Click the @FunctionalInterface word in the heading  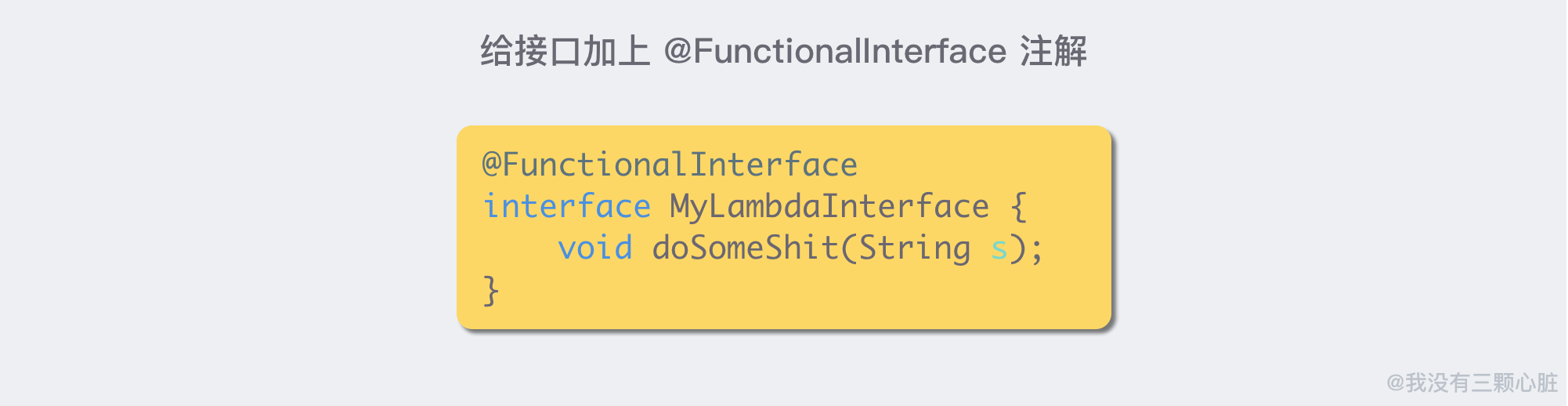pyautogui.click(x=835, y=52)
